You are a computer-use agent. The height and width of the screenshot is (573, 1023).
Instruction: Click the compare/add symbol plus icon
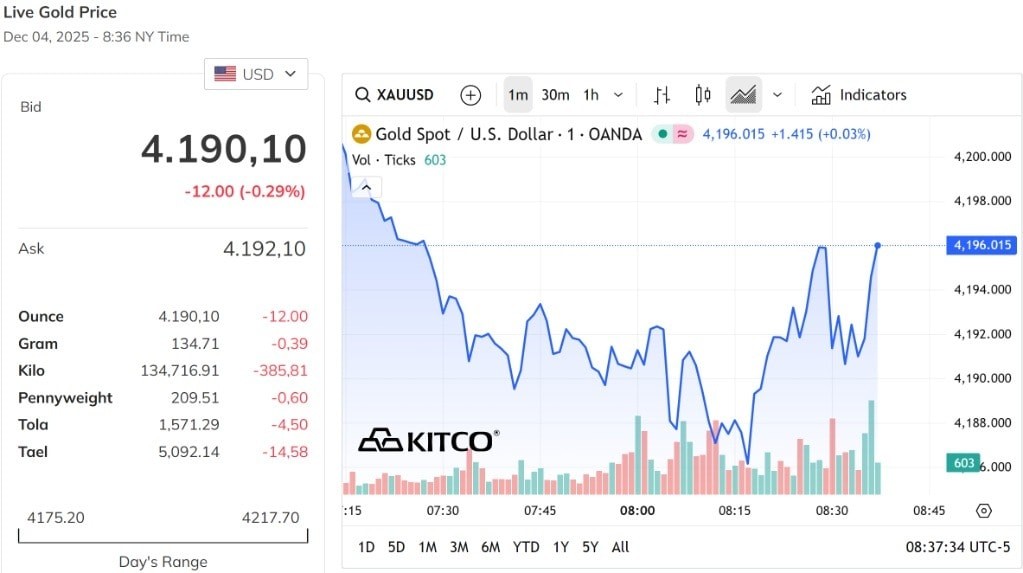470,95
